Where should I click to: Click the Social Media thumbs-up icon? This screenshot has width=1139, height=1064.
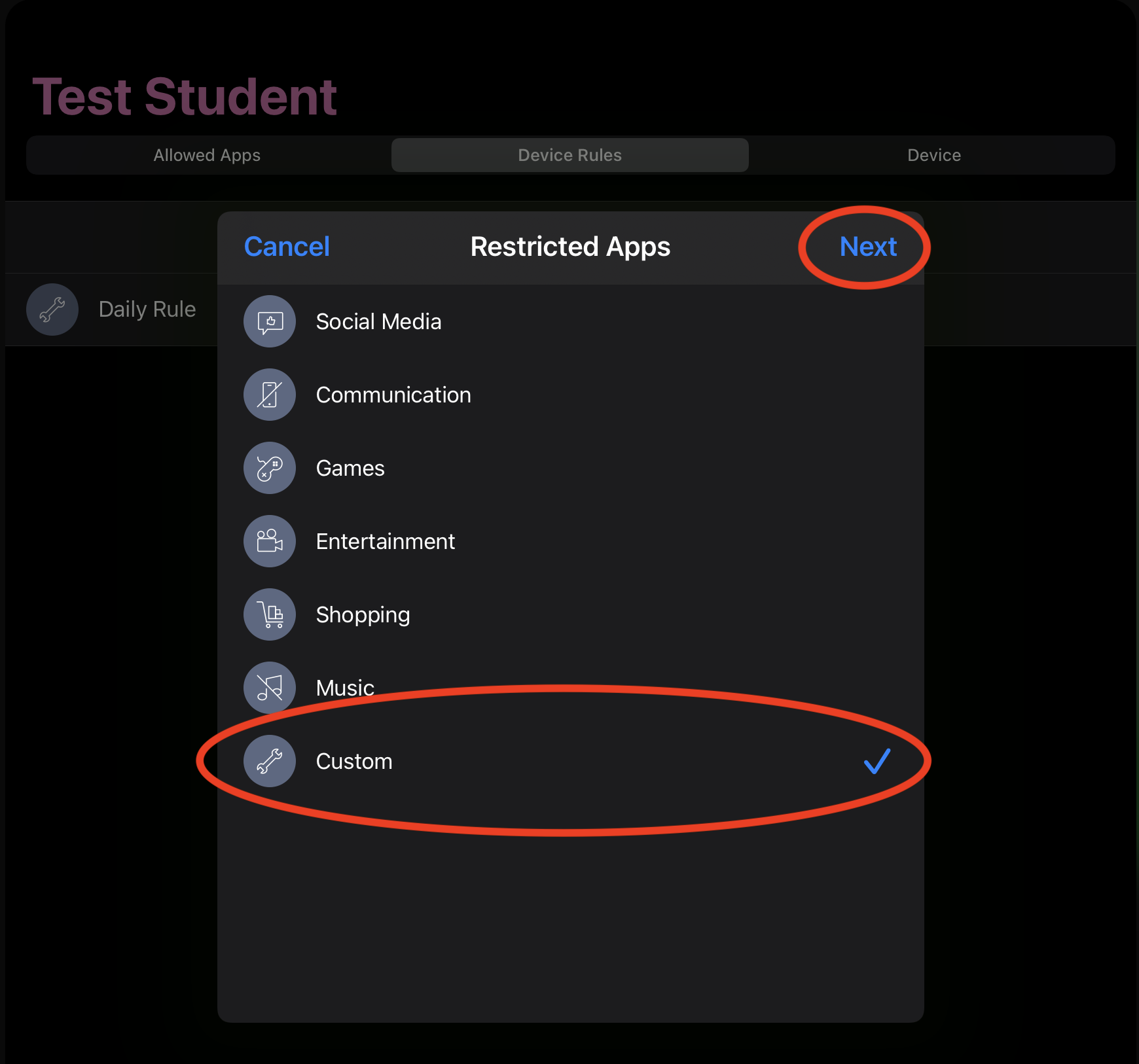[270, 321]
